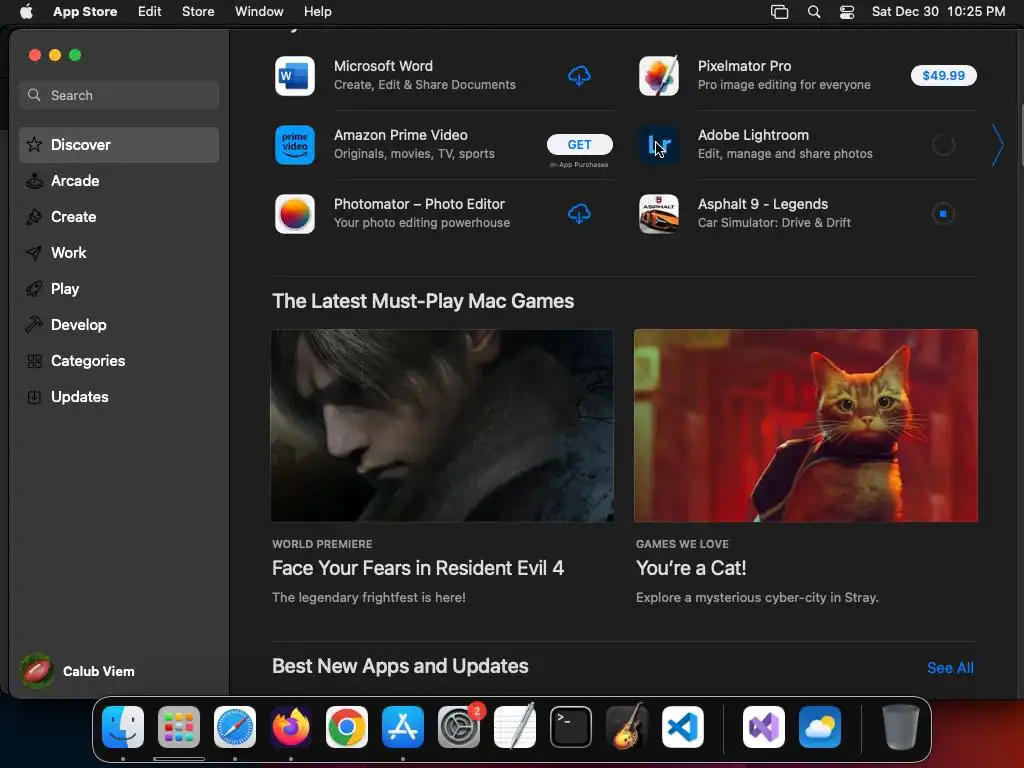1024x768 pixels.
Task: Open Control Center in menu bar
Action: [x=847, y=12]
